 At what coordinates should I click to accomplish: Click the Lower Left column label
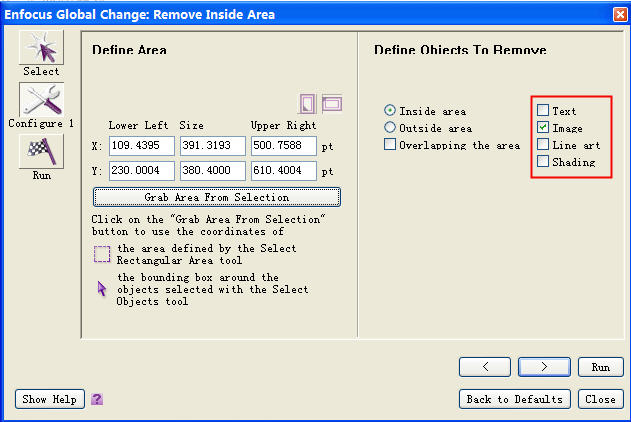click(138, 126)
